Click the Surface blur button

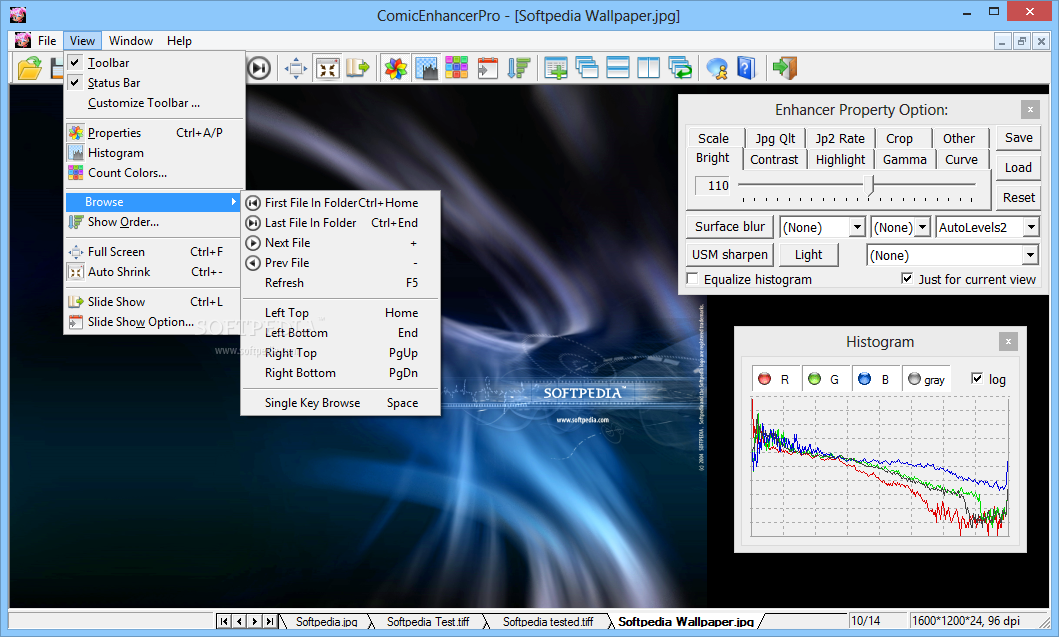[x=729, y=226]
